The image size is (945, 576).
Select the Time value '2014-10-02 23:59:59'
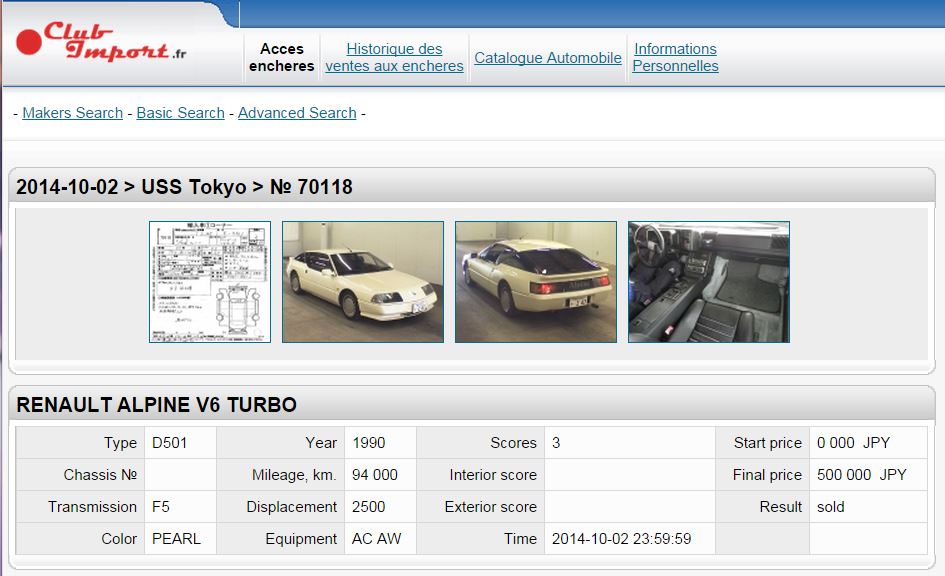coord(621,539)
